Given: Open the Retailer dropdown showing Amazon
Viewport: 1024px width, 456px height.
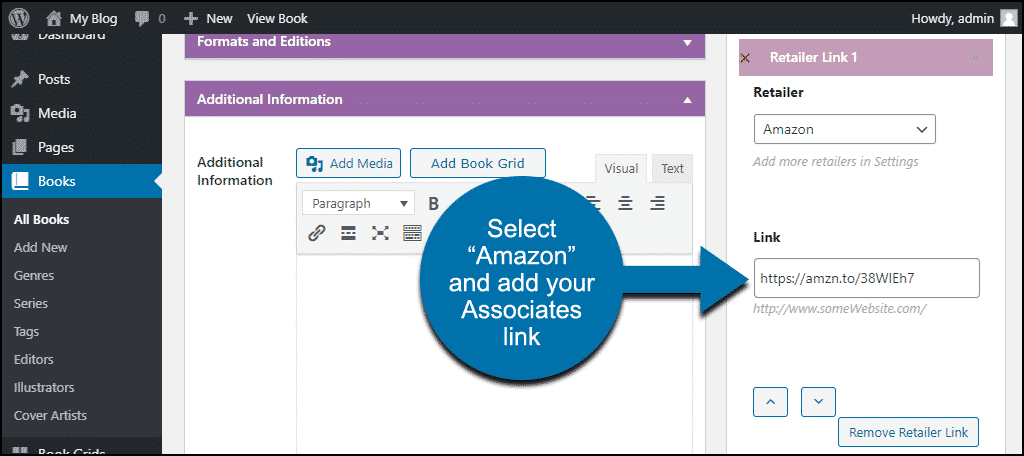Looking at the screenshot, I should coord(844,129).
